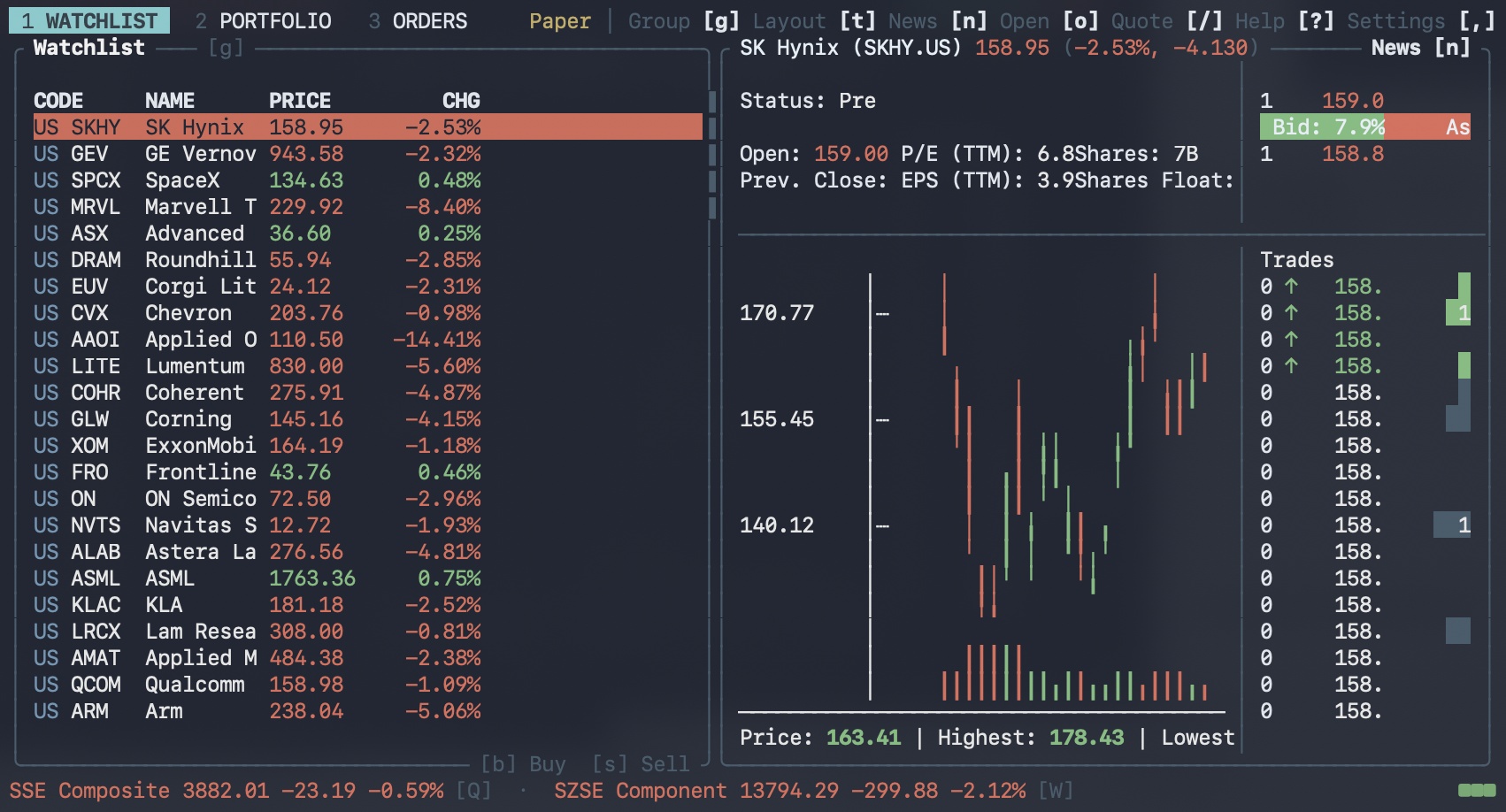Select the Chevron CVX row
The height and width of the screenshot is (812, 1506).
[368, 312]
